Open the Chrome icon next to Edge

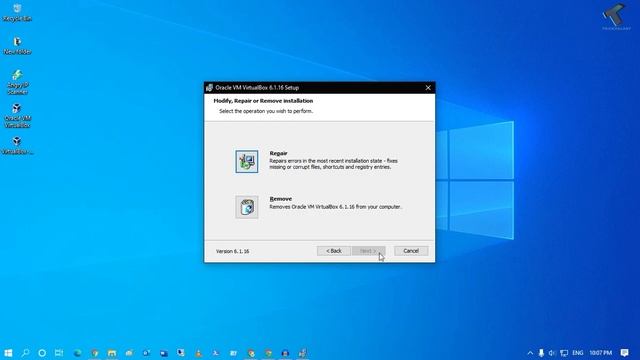point(95,353)
